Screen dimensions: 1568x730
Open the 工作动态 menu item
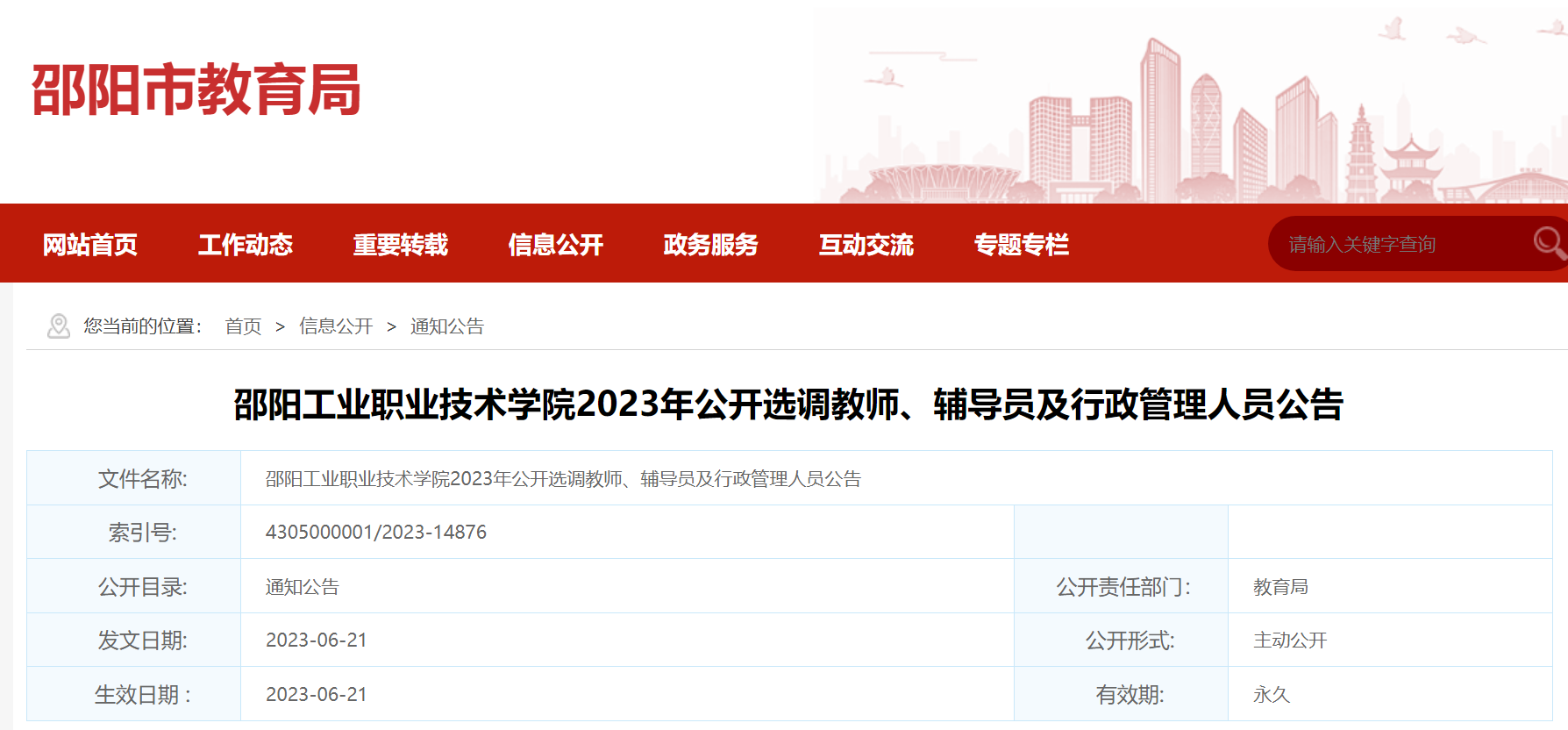(x=246, y=244)
